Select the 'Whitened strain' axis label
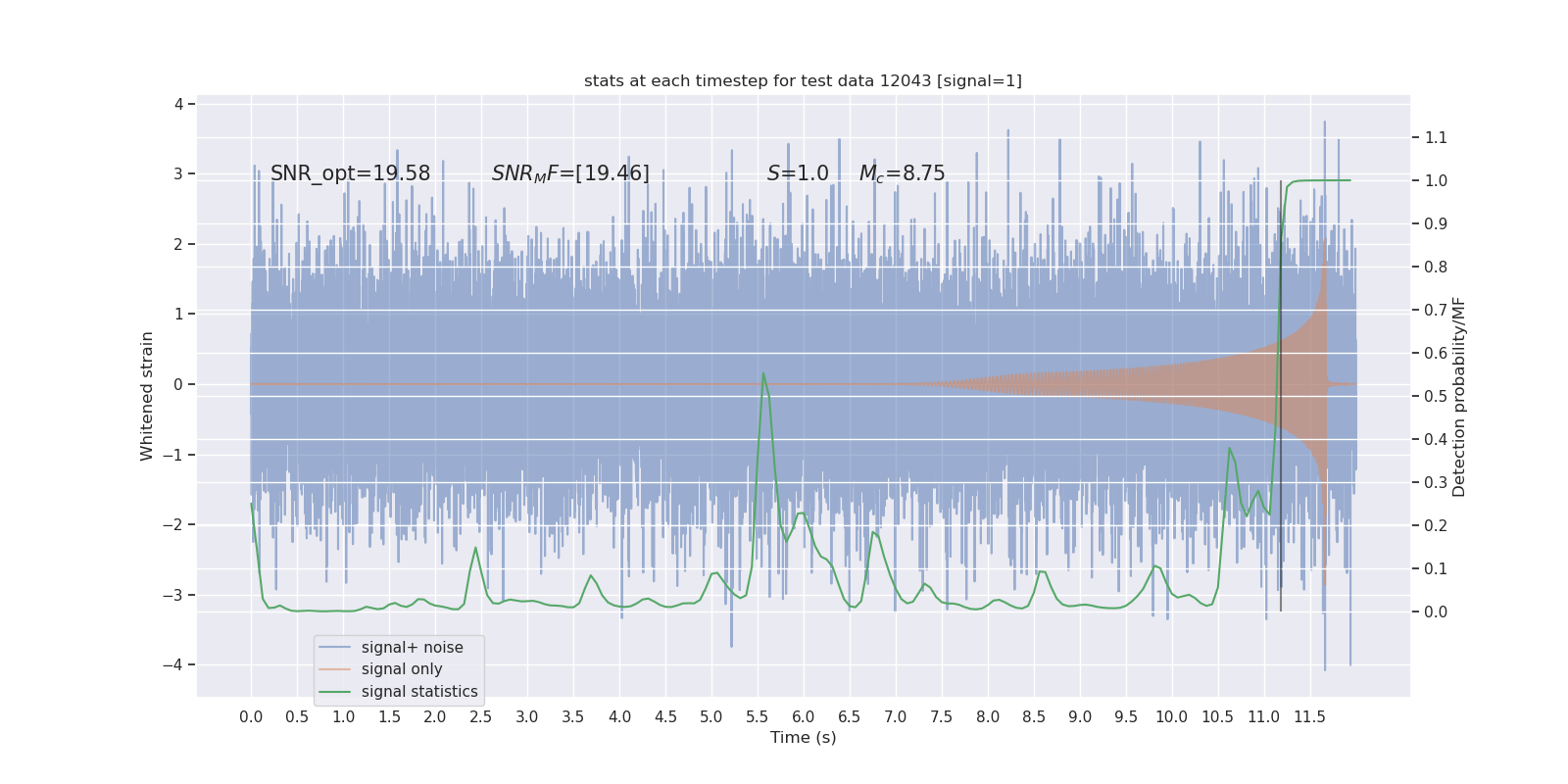Viewport: 1568px width, 784px height. tap(147, 396)
